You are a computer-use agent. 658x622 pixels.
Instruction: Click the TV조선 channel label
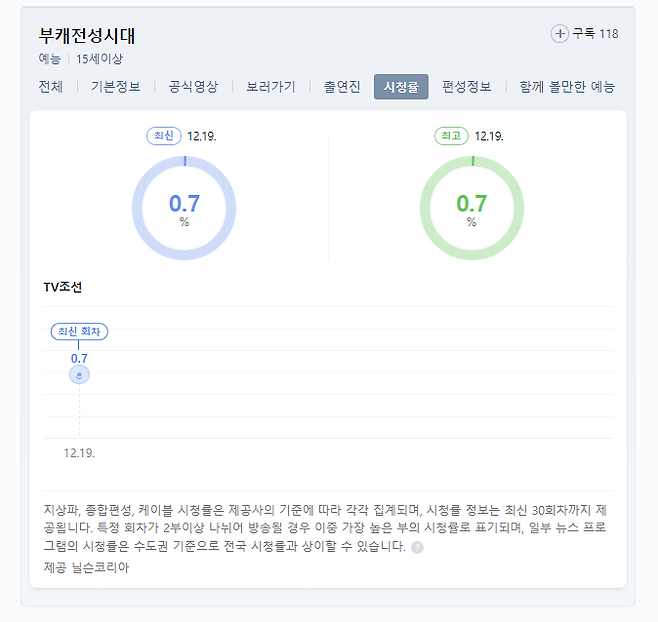[62, 287]
